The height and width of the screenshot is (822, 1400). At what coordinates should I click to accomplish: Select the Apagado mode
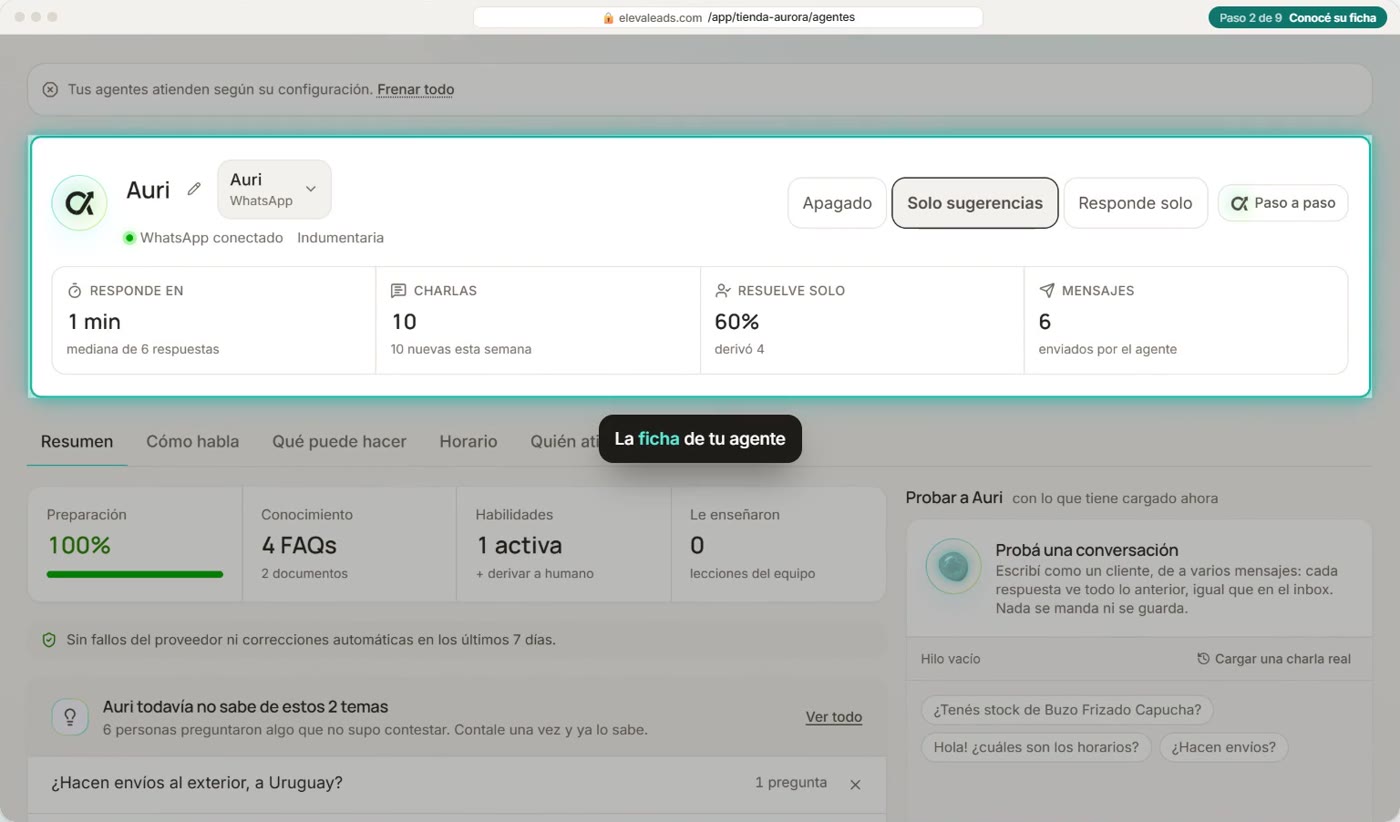coord(837,203)
